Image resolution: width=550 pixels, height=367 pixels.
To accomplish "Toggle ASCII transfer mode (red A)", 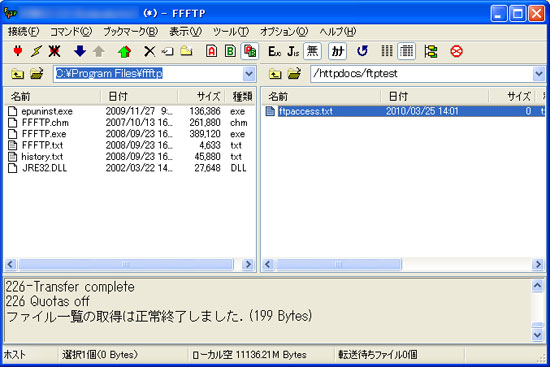I will click(x=212, y=51).
